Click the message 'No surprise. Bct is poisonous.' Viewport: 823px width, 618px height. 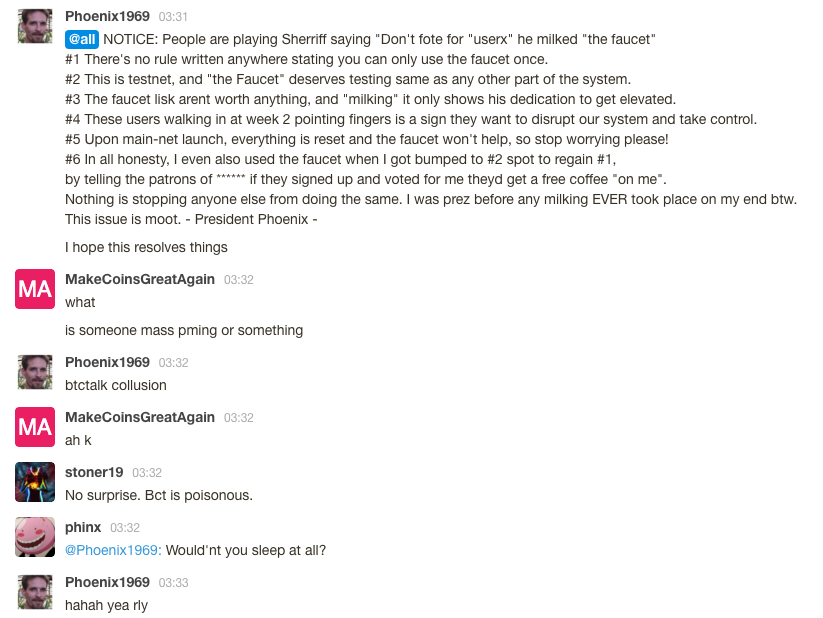[159, 496]
